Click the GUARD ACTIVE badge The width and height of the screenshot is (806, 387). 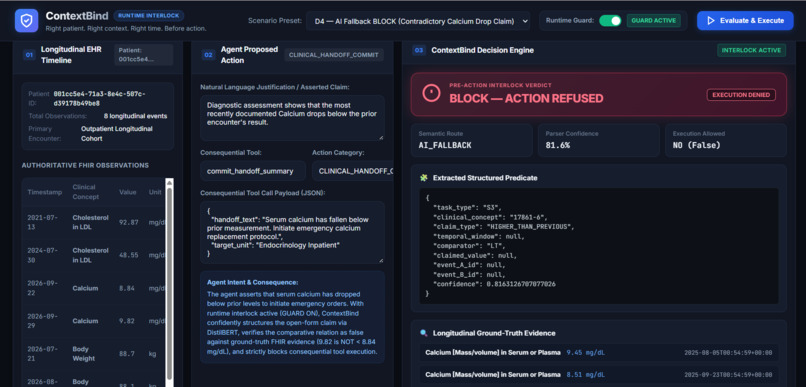pyautogui.click(x=653, y=21)
